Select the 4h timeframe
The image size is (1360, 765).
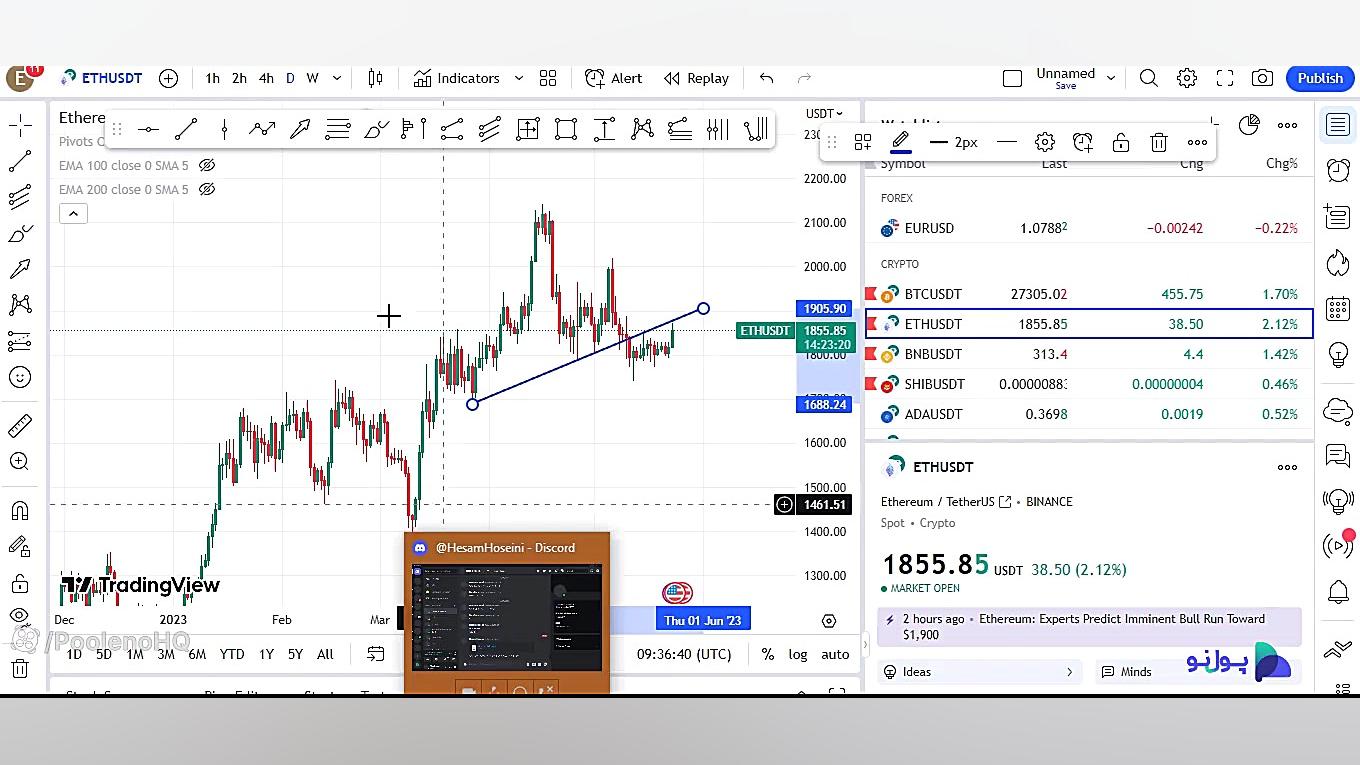(266, 78)
